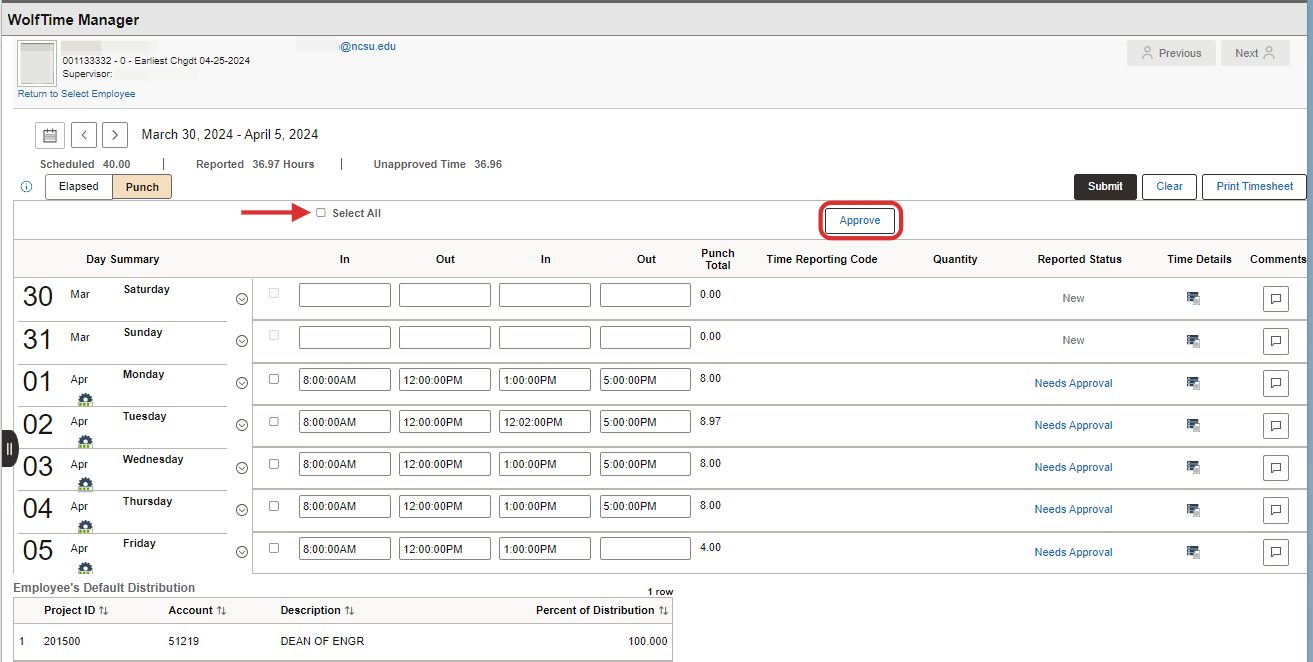This screenshot has width=1313, height=662.
Task: Click gear icon under Tuesday Apr 02
Action: tap(85, 441)
